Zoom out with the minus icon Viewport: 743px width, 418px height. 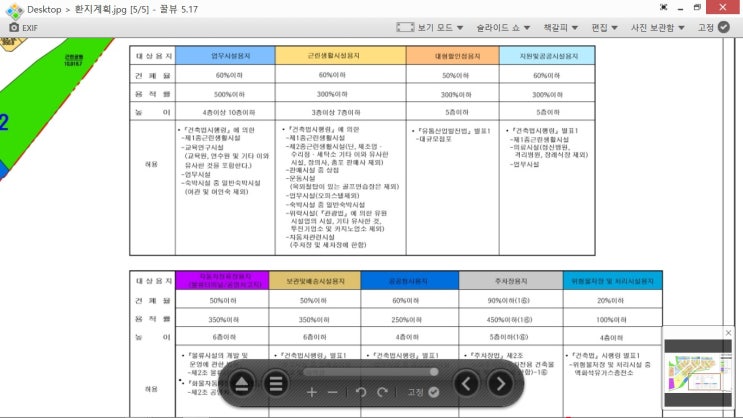tap(333, 392)
